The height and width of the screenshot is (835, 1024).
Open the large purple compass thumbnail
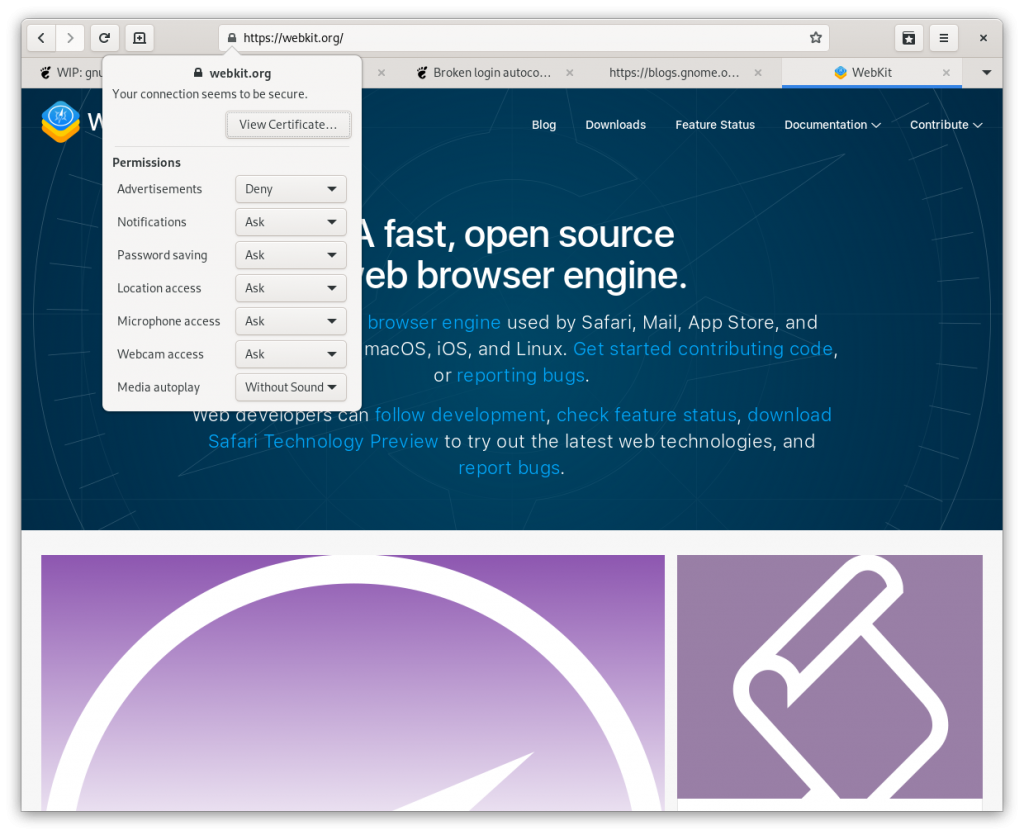pyautogui.click(x=353, y=683)
